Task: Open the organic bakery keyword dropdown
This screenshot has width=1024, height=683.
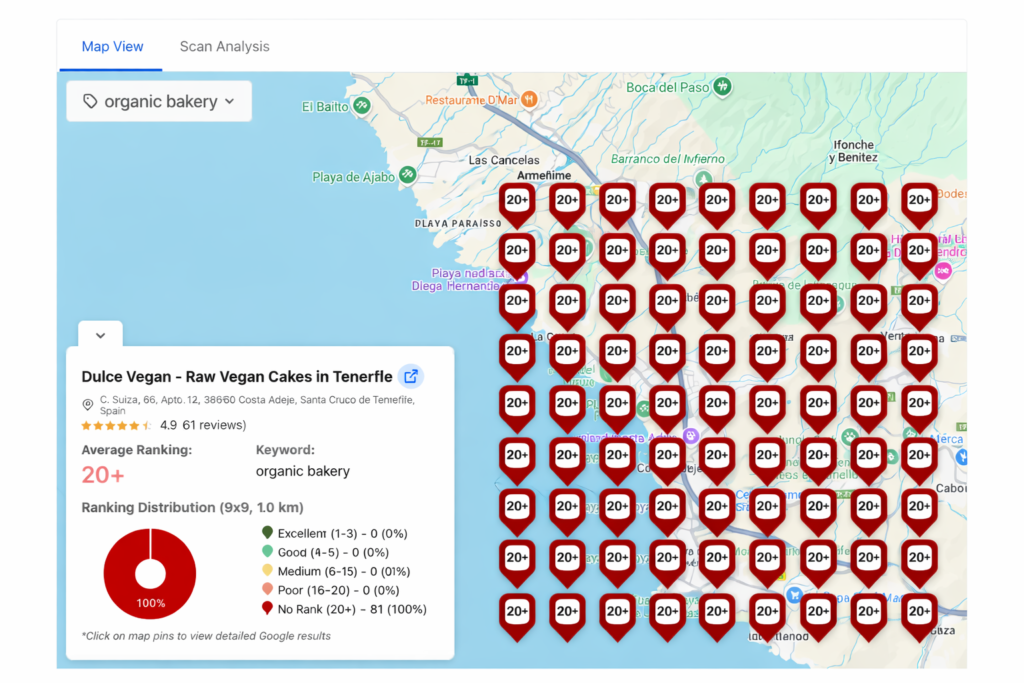Action: pos(160,101)
